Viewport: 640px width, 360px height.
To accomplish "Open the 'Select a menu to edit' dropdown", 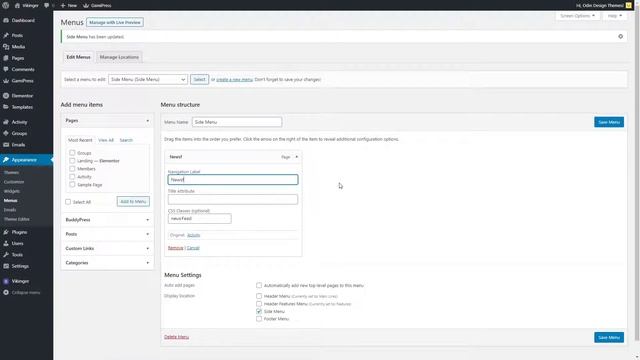I will tap(148, 80).
